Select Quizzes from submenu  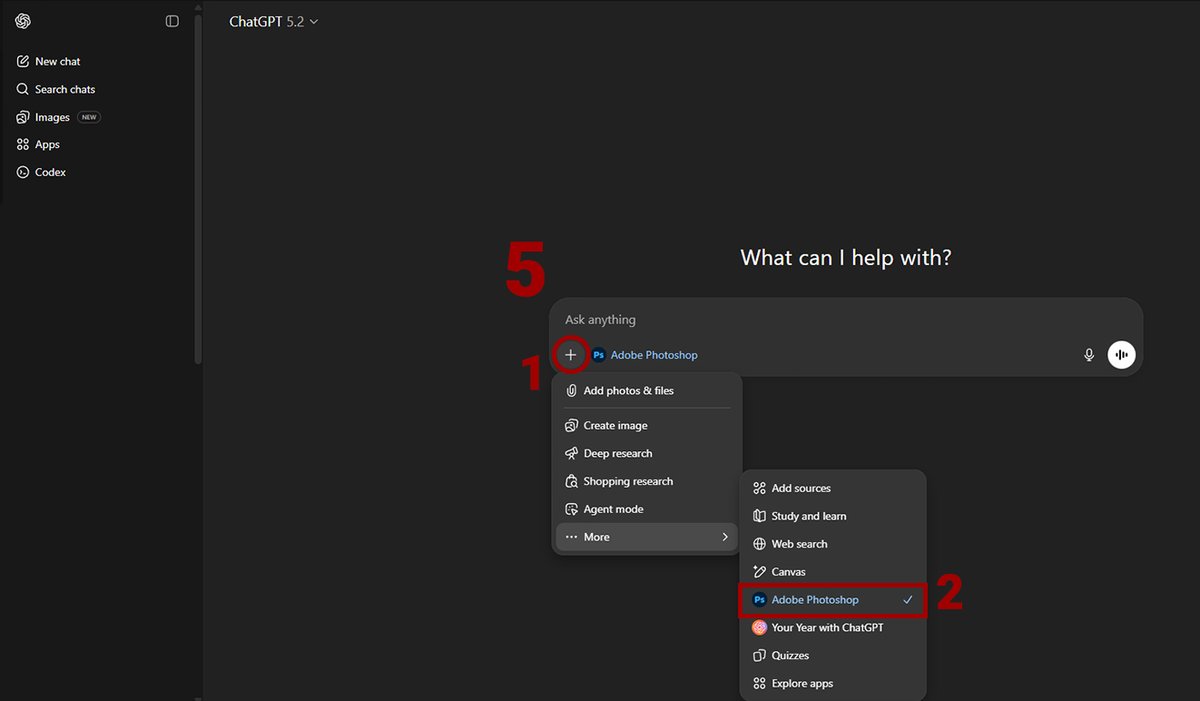(x=833, y=656)
